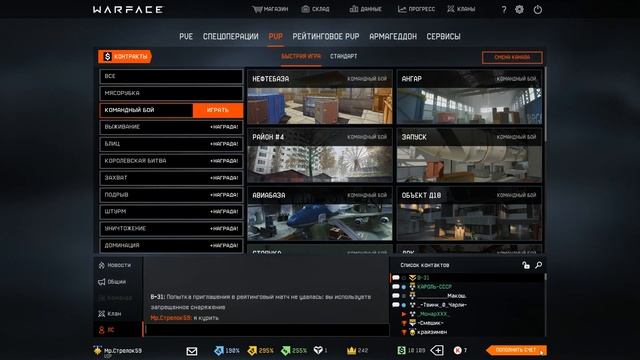Select the Мясорубка game mode
640x360 pixels.
[x=171, y=93]
